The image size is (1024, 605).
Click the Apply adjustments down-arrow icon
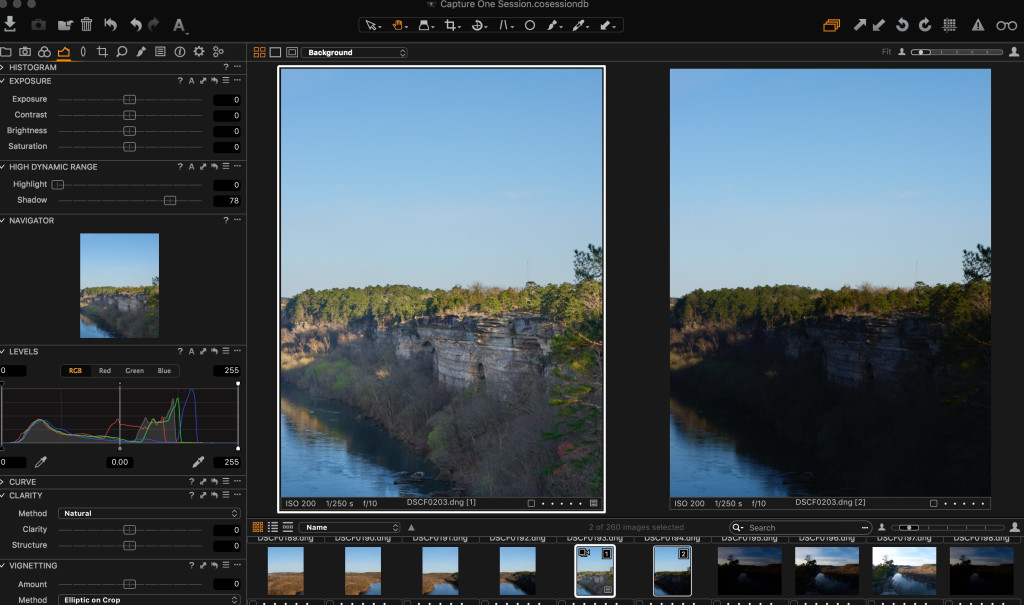tap(879, 25)
